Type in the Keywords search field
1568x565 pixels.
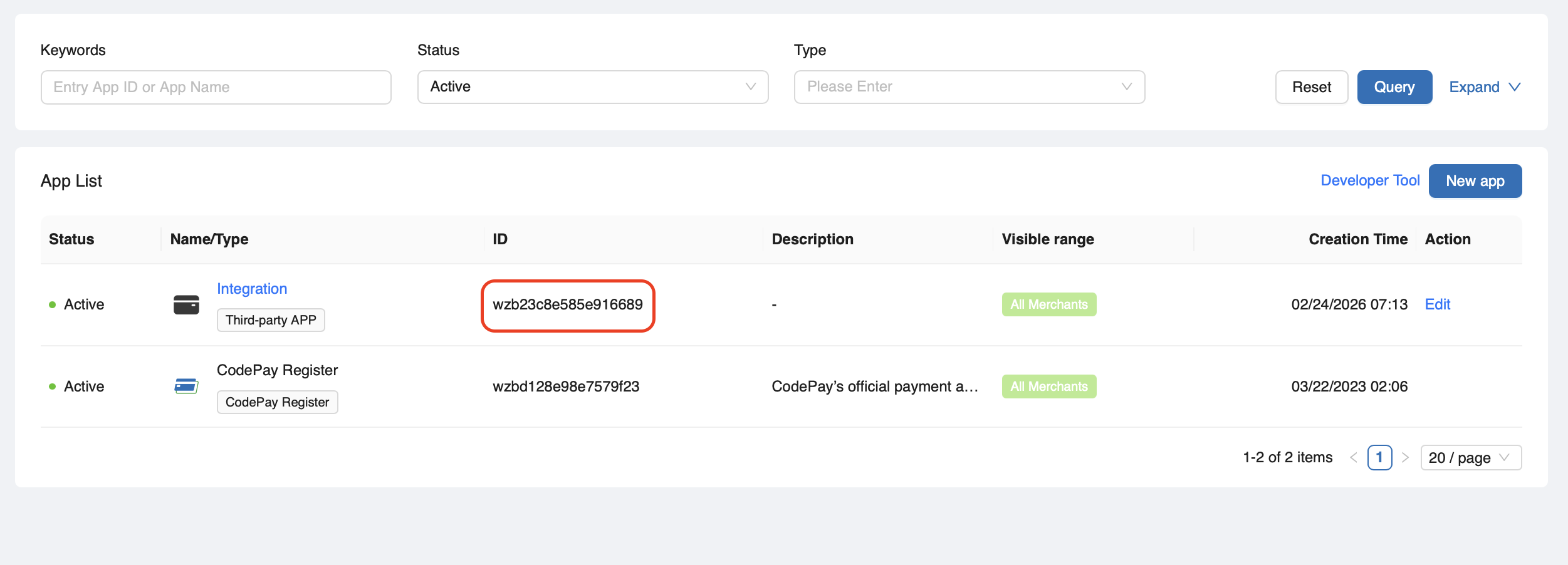point(216,87)
